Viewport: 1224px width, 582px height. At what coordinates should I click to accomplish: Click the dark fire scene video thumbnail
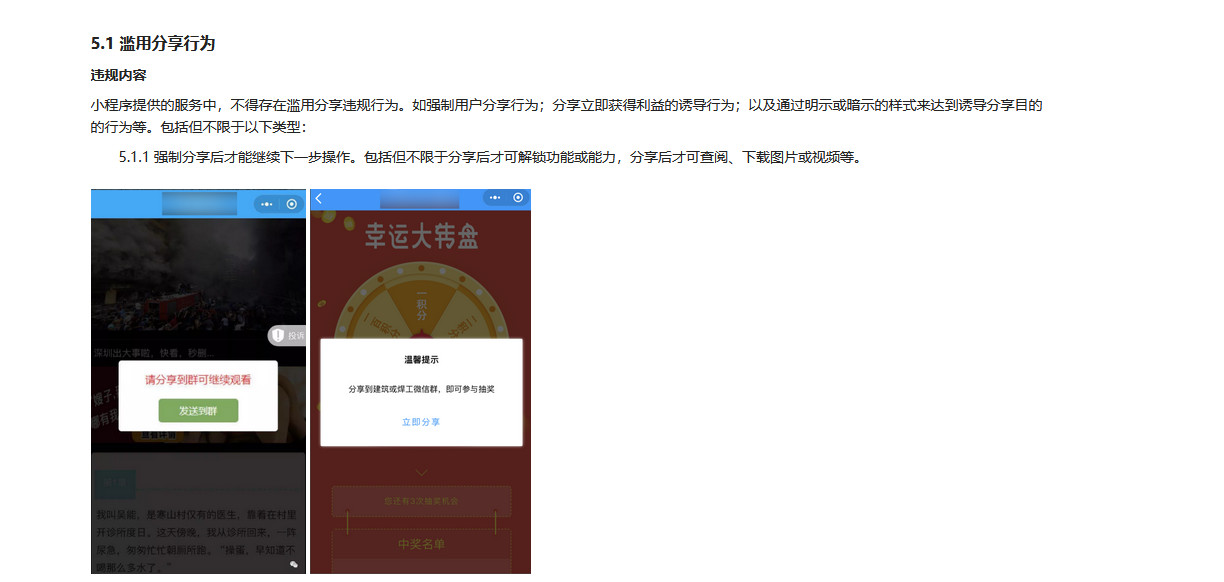[x=198, y=275]
